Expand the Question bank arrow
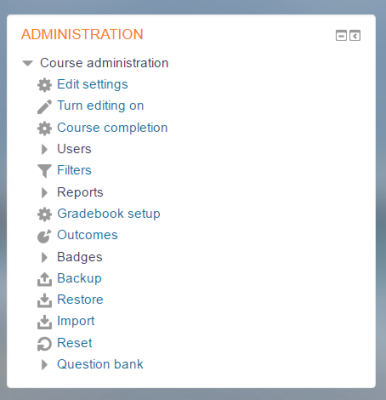 [44, 365]
